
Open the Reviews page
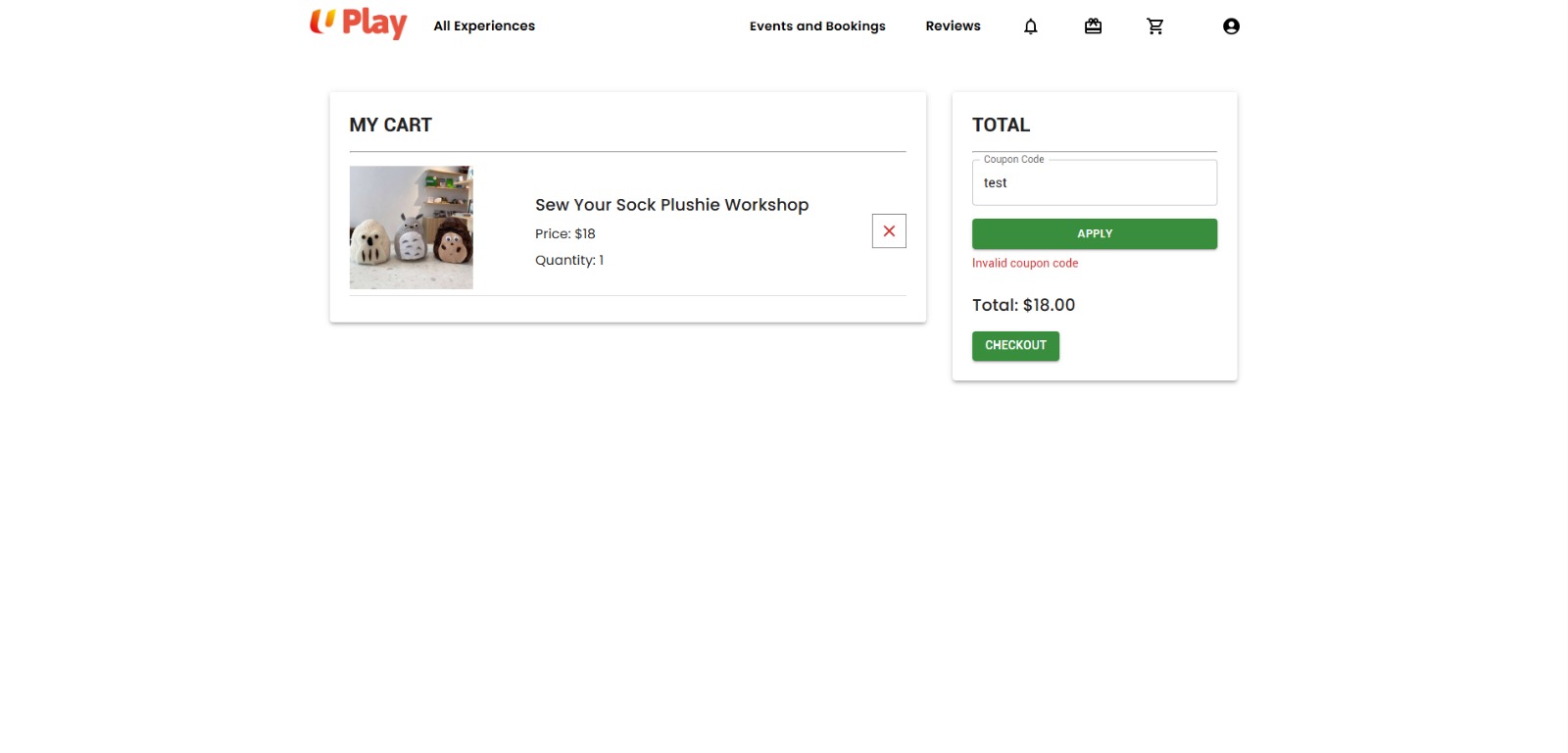953,26
